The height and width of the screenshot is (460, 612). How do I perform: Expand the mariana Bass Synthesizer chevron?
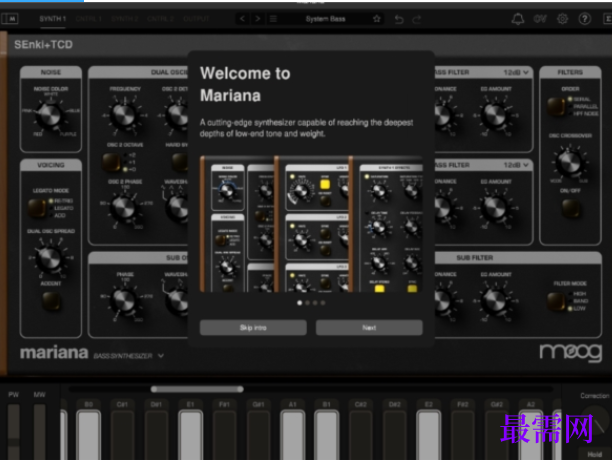(161, 356)
